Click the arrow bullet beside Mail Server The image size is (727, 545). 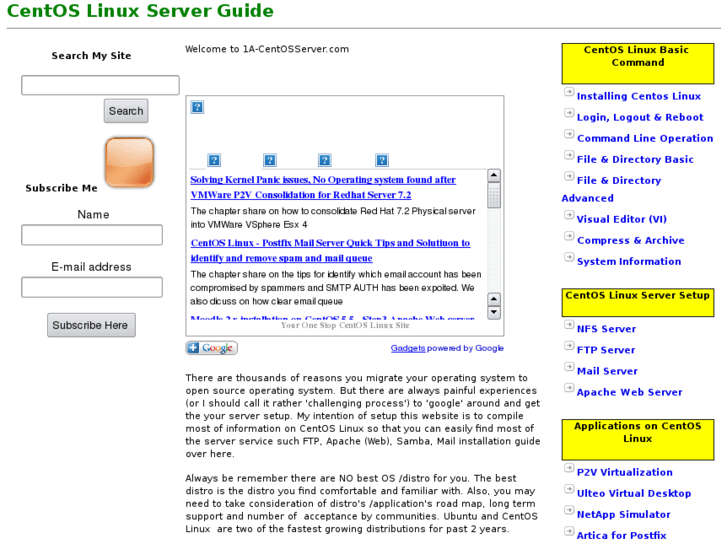(569, 366)
